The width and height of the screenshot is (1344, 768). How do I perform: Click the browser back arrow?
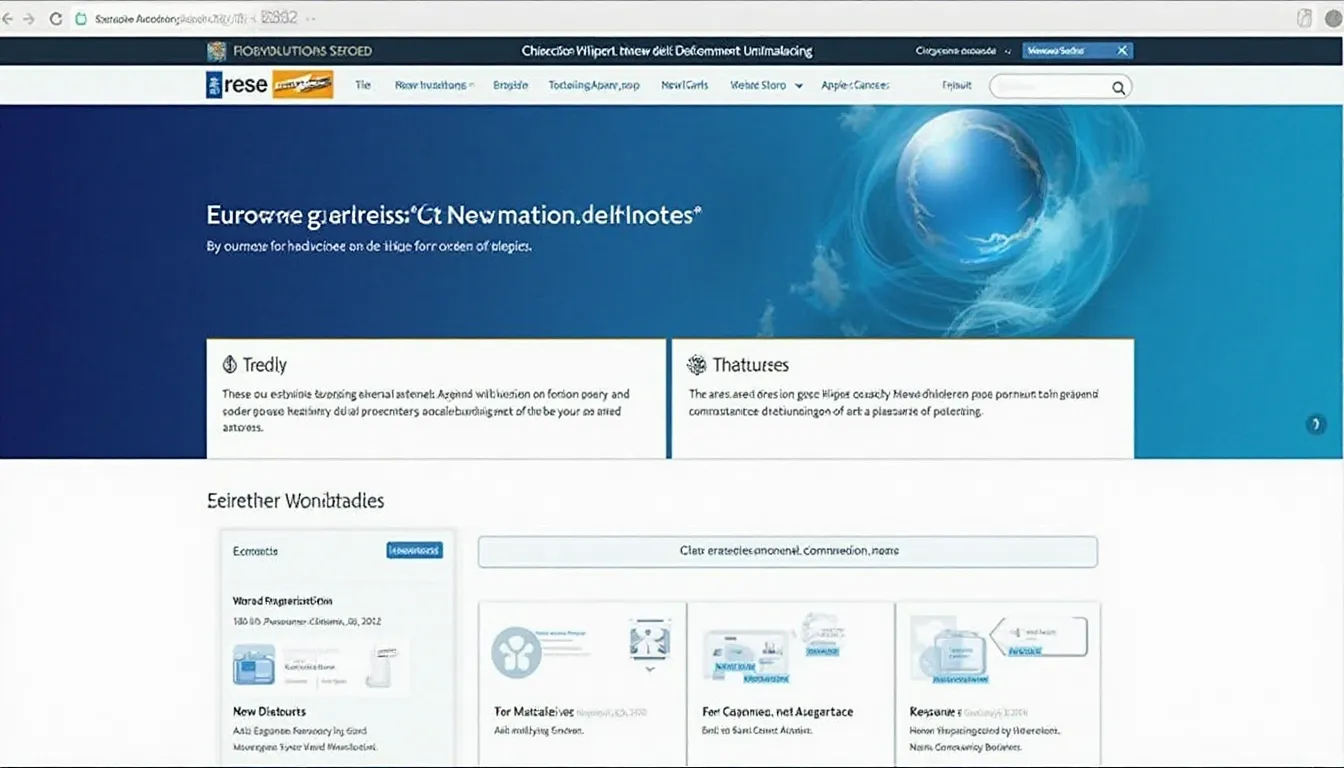click(9, 19)
